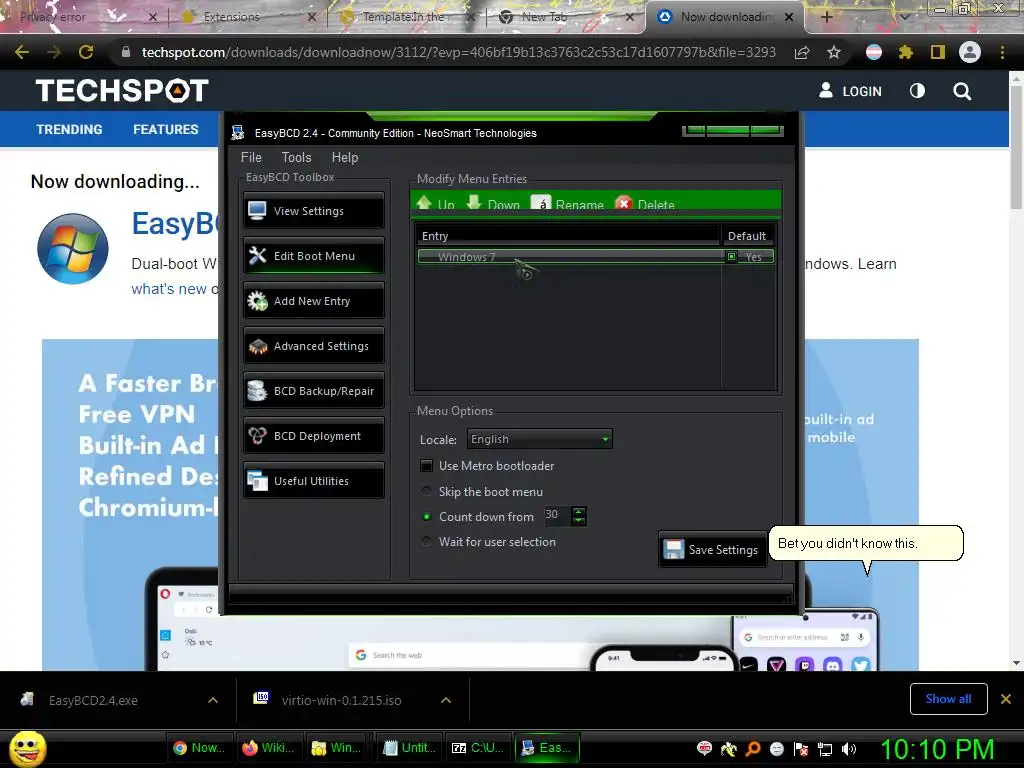Toggle TechSpot dark mode contrast icon
This screenshot has width=1024, height=768.
point(917,91)
